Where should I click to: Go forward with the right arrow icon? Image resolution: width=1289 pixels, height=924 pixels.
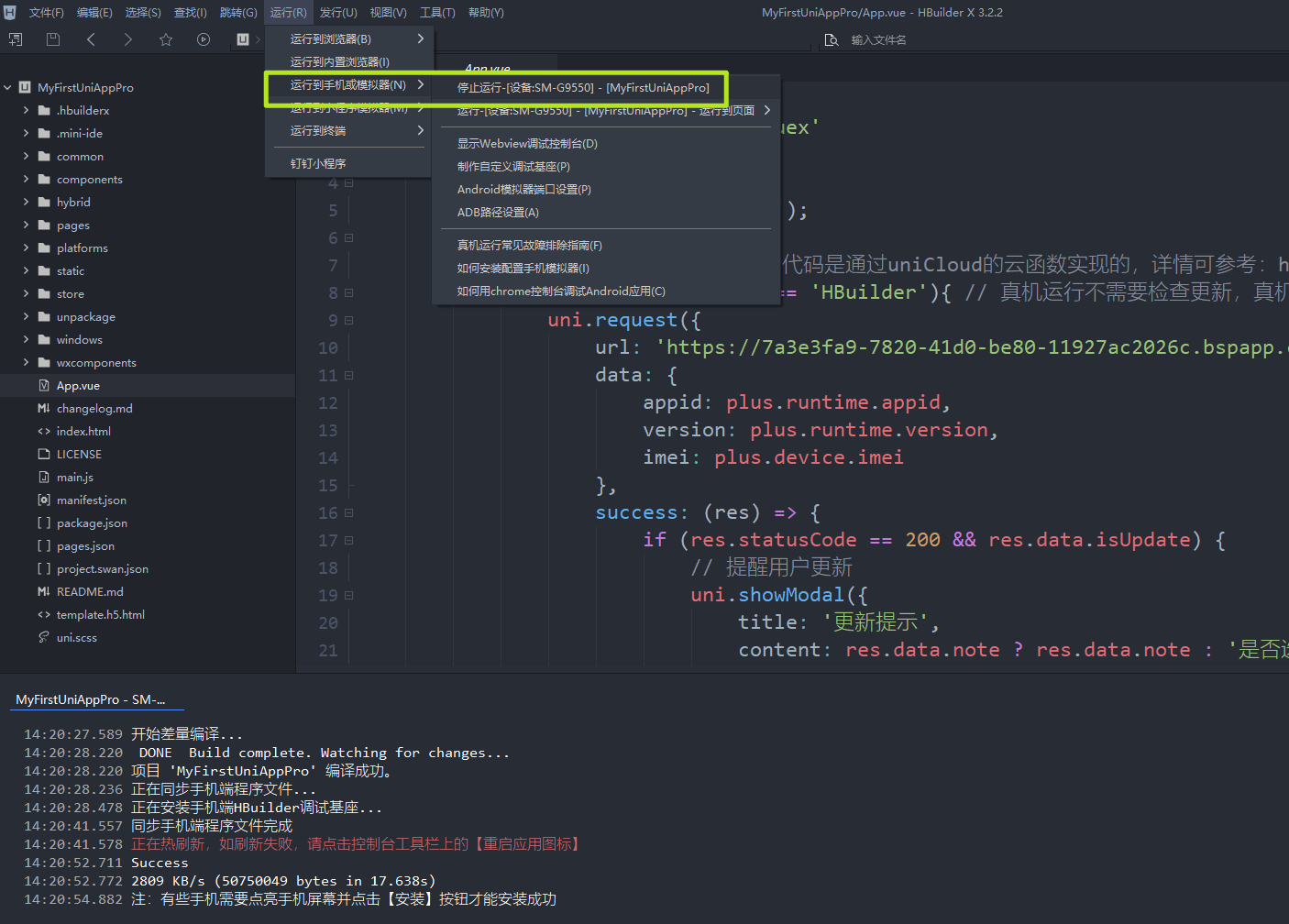tap(127, 39)
